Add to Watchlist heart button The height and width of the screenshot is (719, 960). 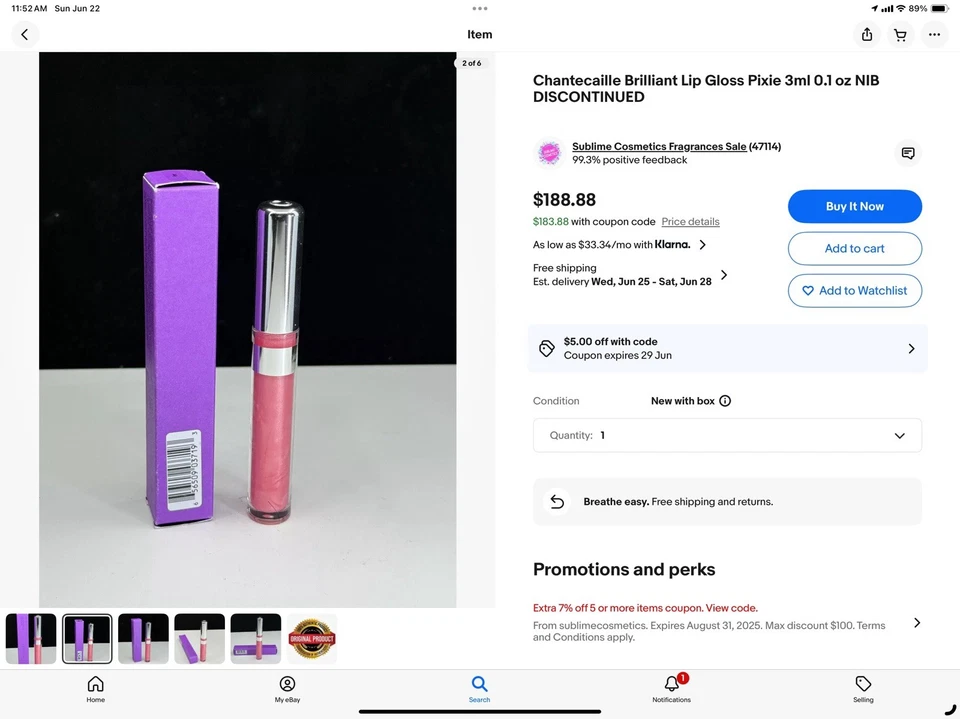click(855, 291)
